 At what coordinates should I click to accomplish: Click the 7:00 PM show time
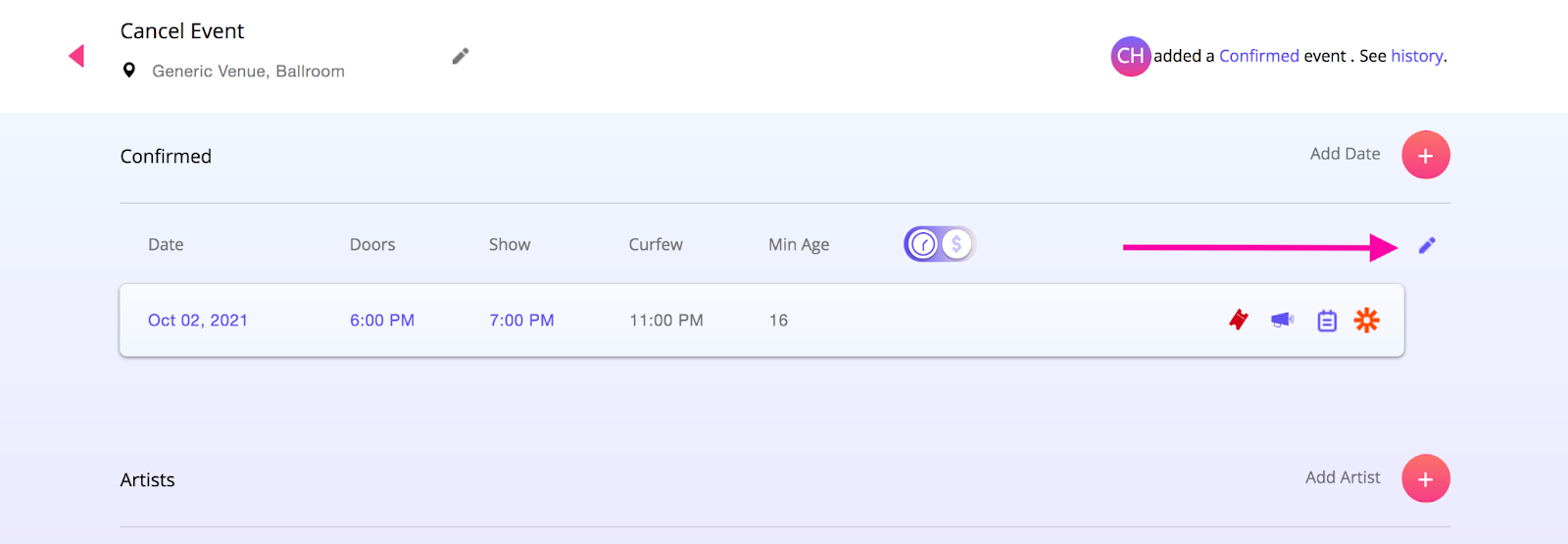click(521, 321)
